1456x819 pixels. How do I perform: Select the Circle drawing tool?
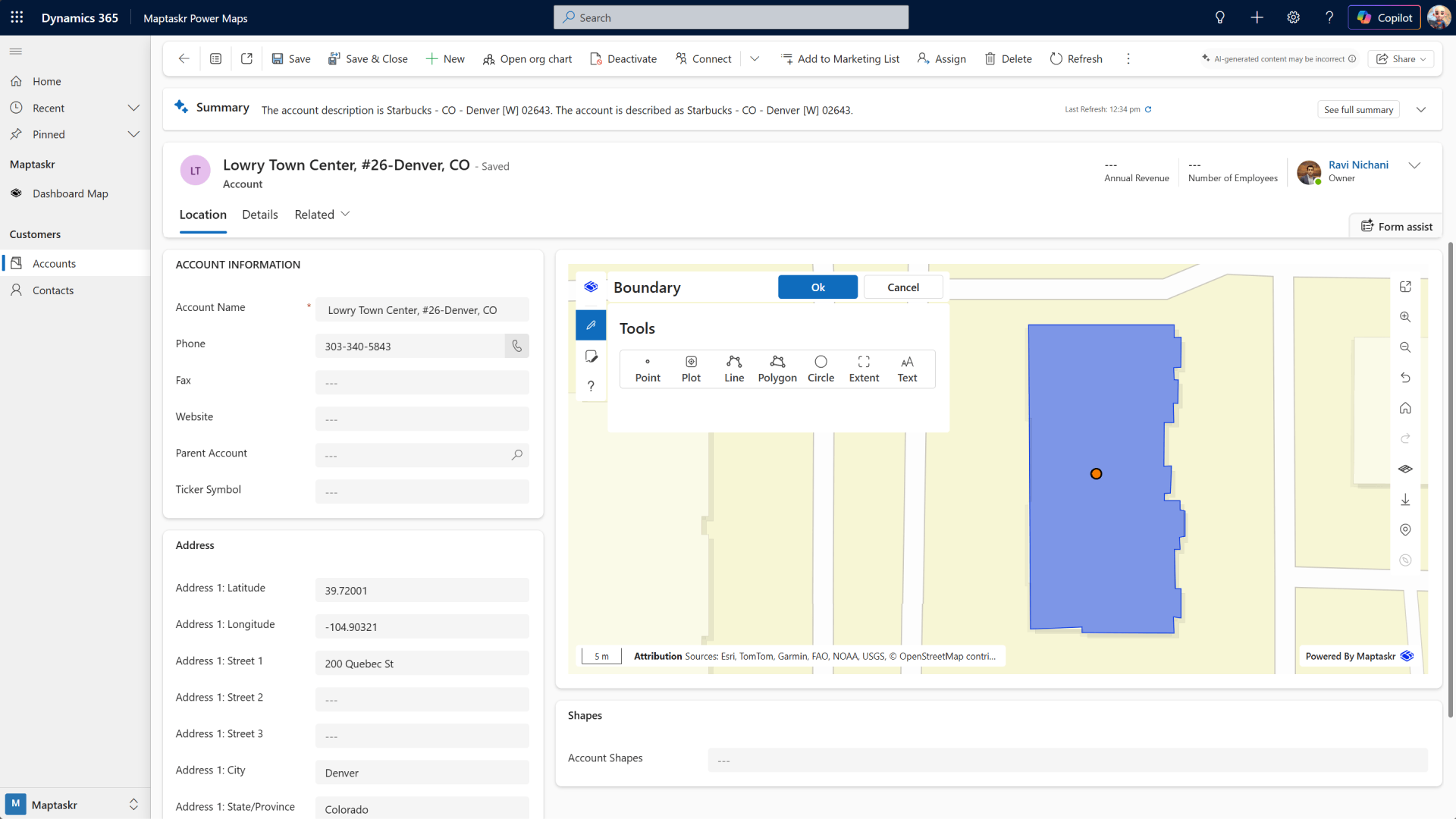[x=821, y=369]
